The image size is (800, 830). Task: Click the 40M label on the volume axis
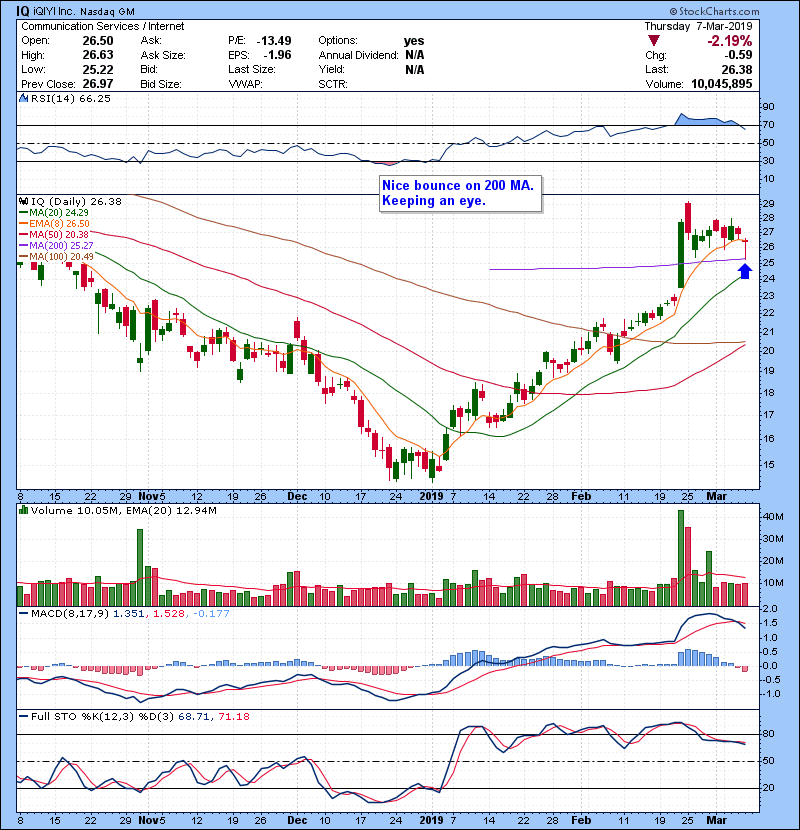click(772, 517)
